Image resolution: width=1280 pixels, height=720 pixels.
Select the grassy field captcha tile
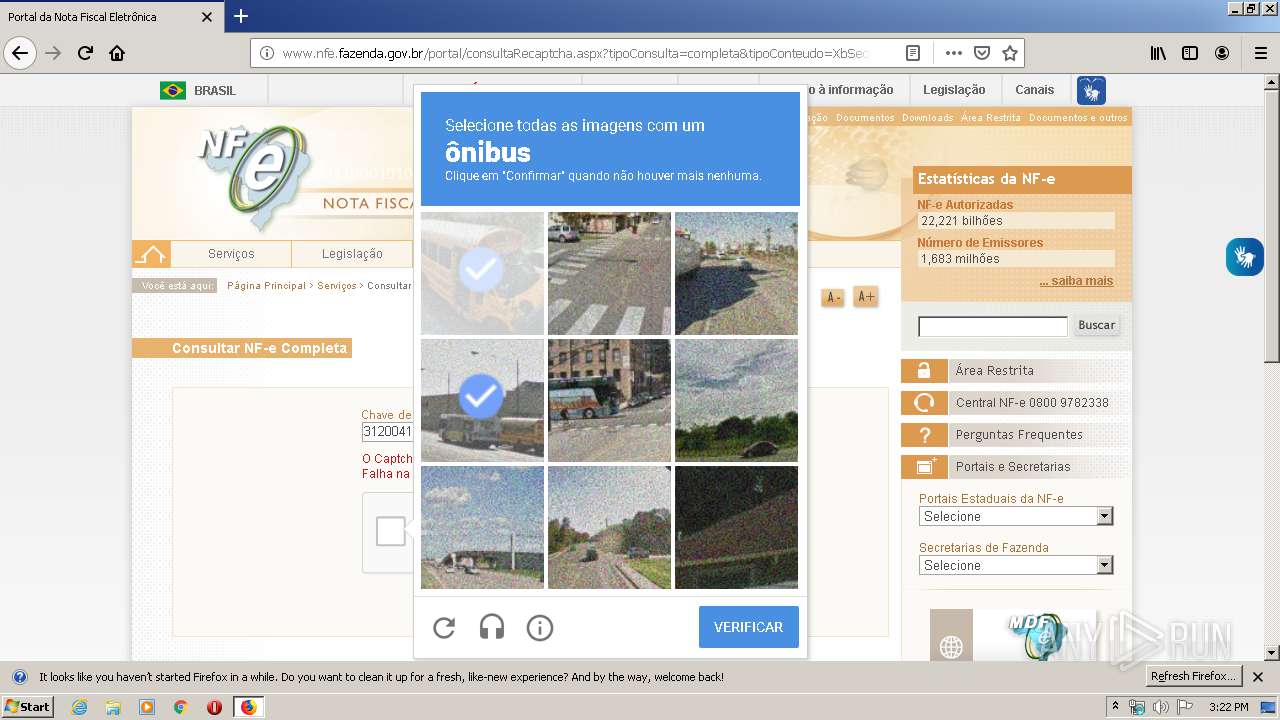pos(736,400)
